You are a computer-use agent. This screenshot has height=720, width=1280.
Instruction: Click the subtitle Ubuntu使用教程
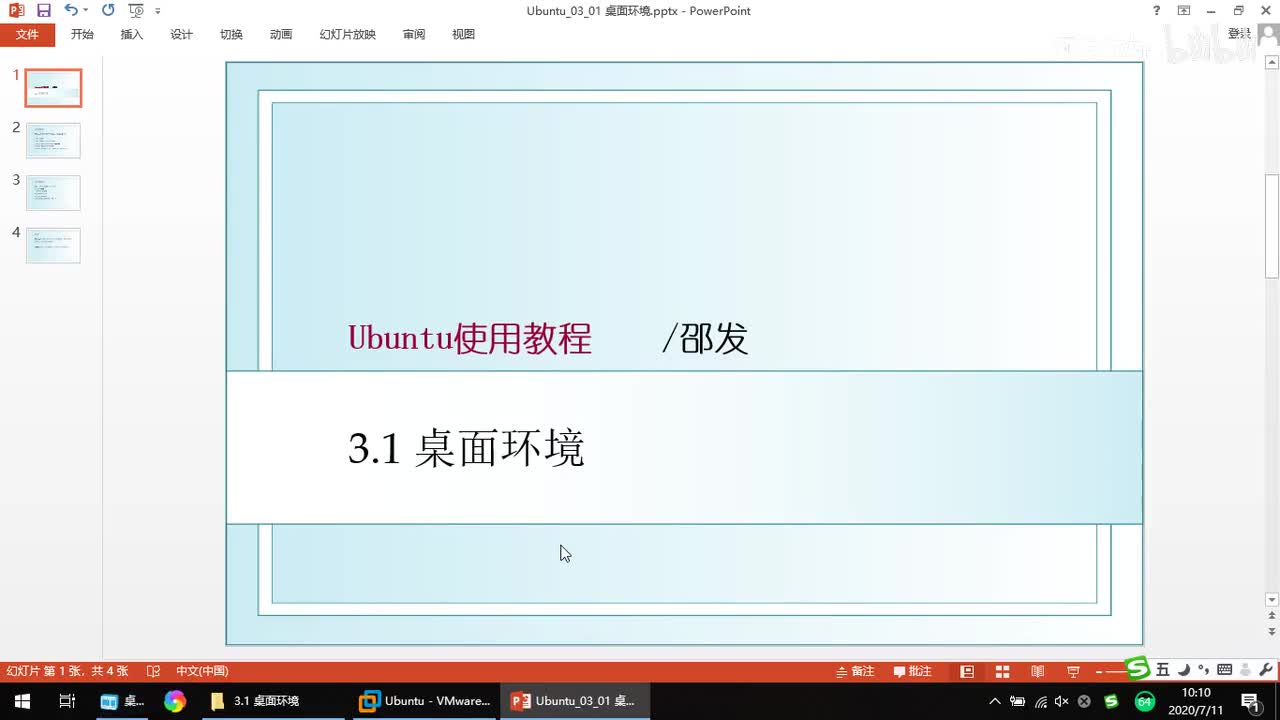470,339
